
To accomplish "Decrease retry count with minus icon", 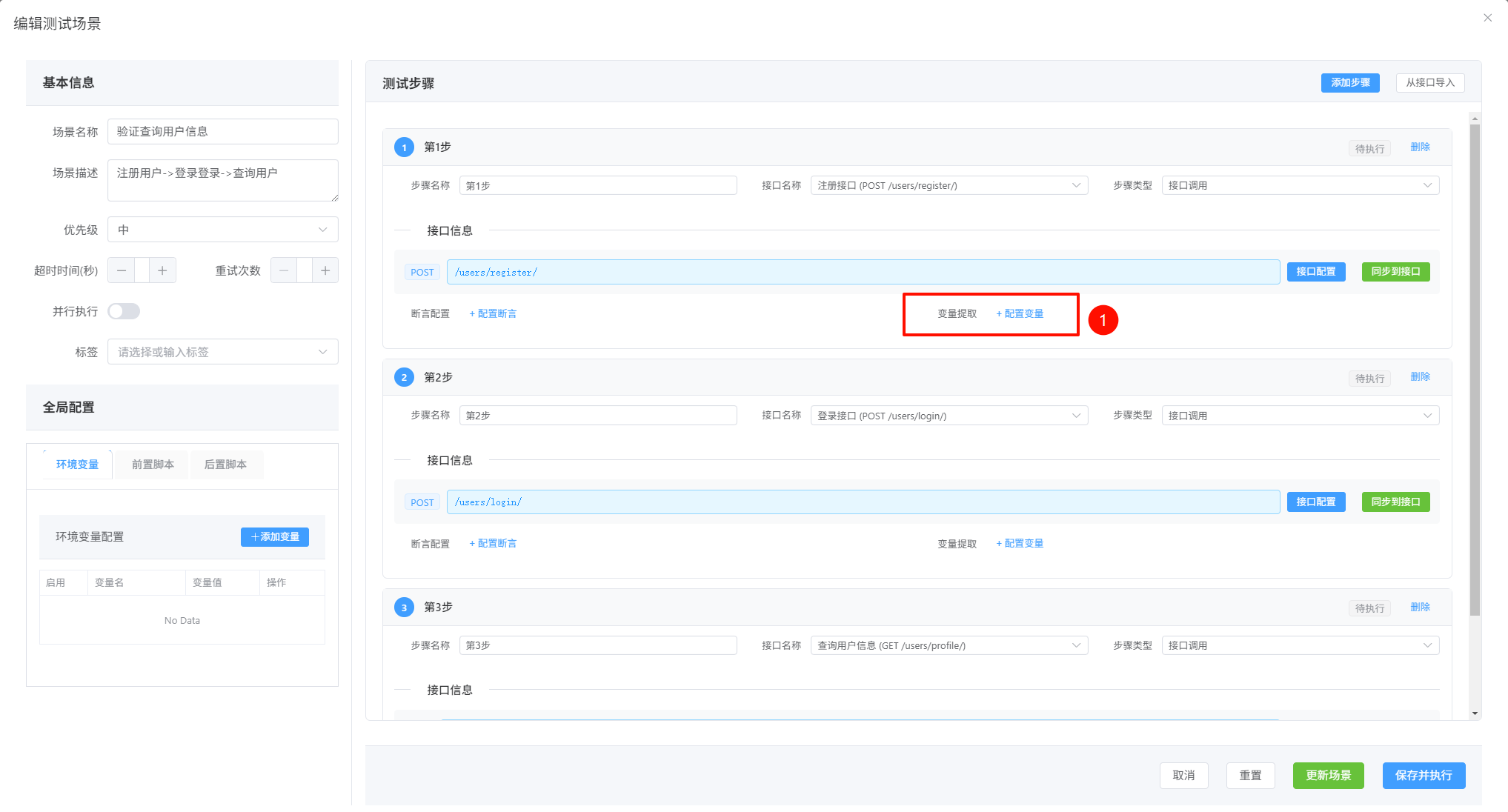I will 284,270.
